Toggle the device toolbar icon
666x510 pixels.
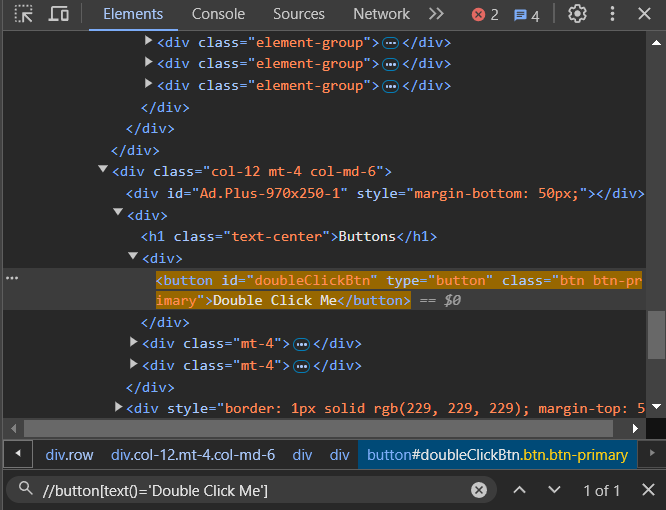59,14
